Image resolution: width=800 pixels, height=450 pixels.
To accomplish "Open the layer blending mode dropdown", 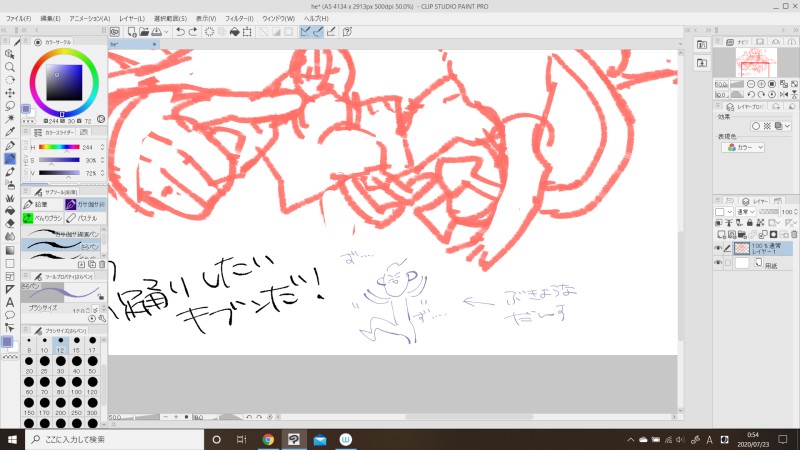I will [x=747, y=212].
